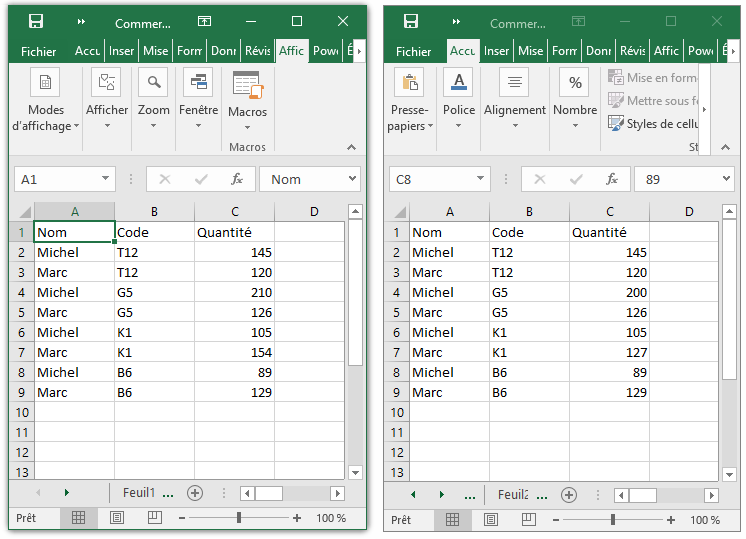Select normal view button in right status bar

tap(453, 519)
